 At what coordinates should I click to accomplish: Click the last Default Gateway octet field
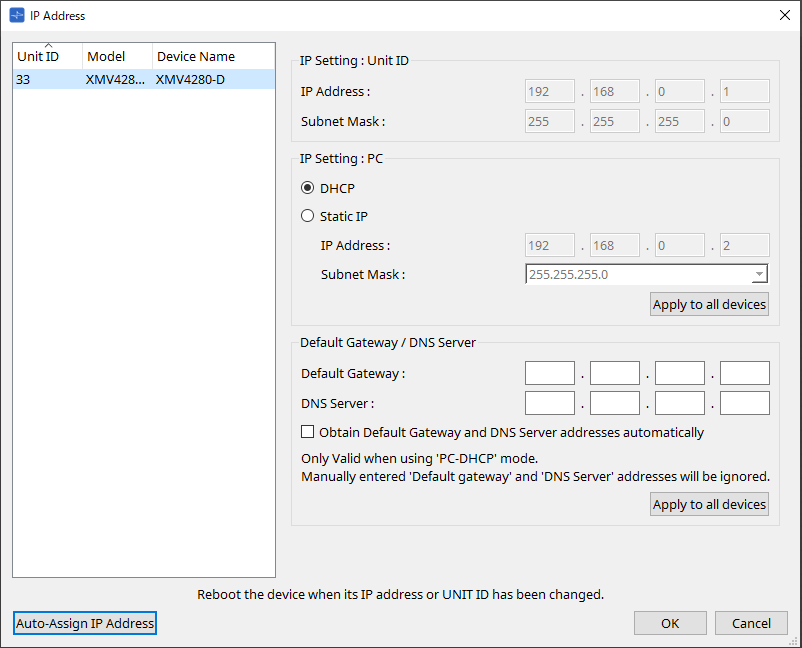tap(744, 373)
